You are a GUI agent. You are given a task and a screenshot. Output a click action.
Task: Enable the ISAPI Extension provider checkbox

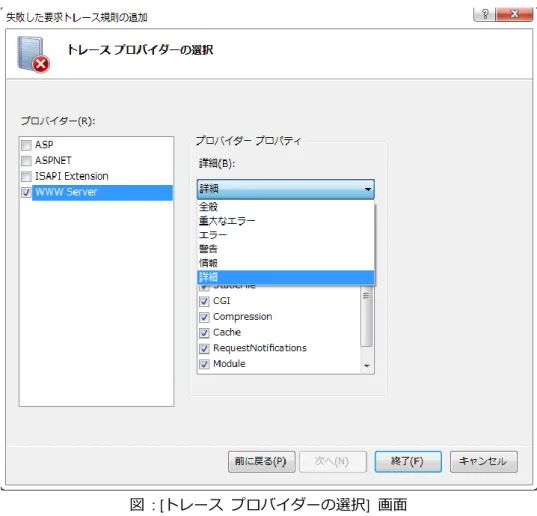(26, 177)
